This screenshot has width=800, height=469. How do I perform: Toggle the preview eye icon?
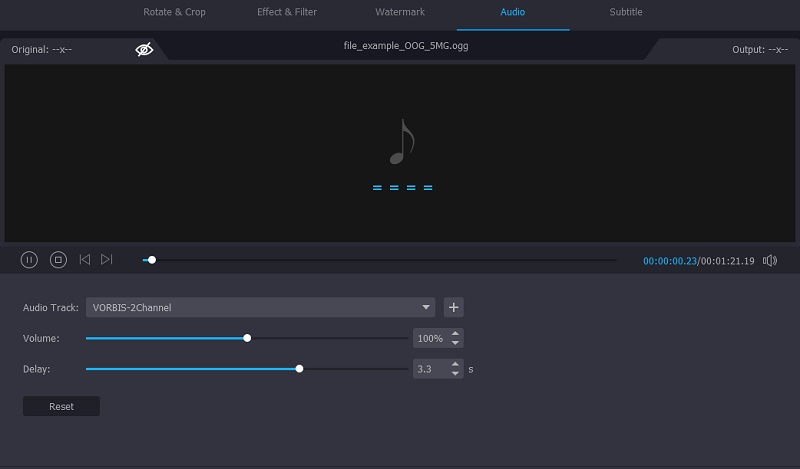tap(144, 49)
